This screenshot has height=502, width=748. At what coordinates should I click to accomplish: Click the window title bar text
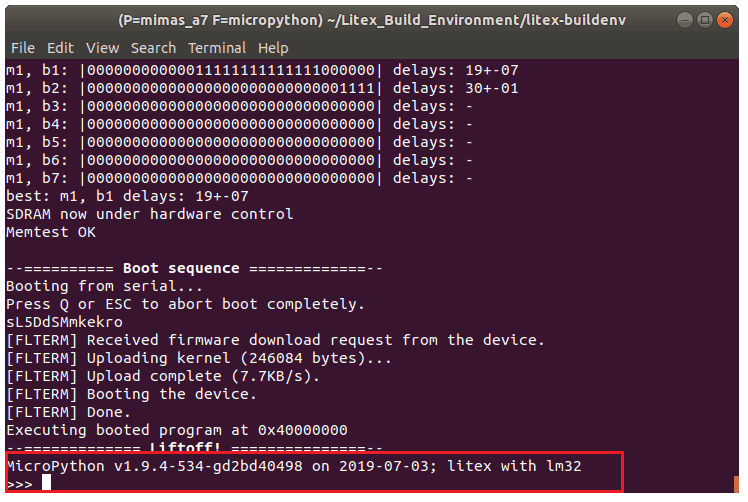(374, 19)
